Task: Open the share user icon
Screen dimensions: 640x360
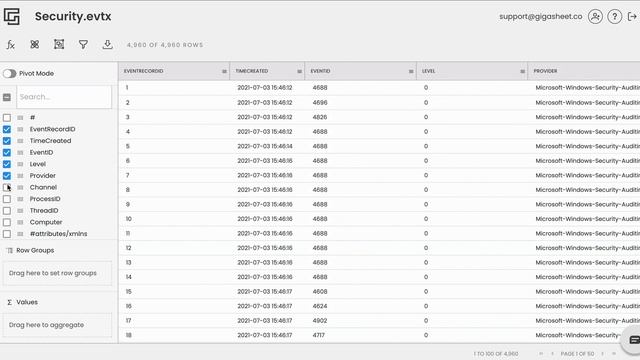Action: [x=595, y=17]
